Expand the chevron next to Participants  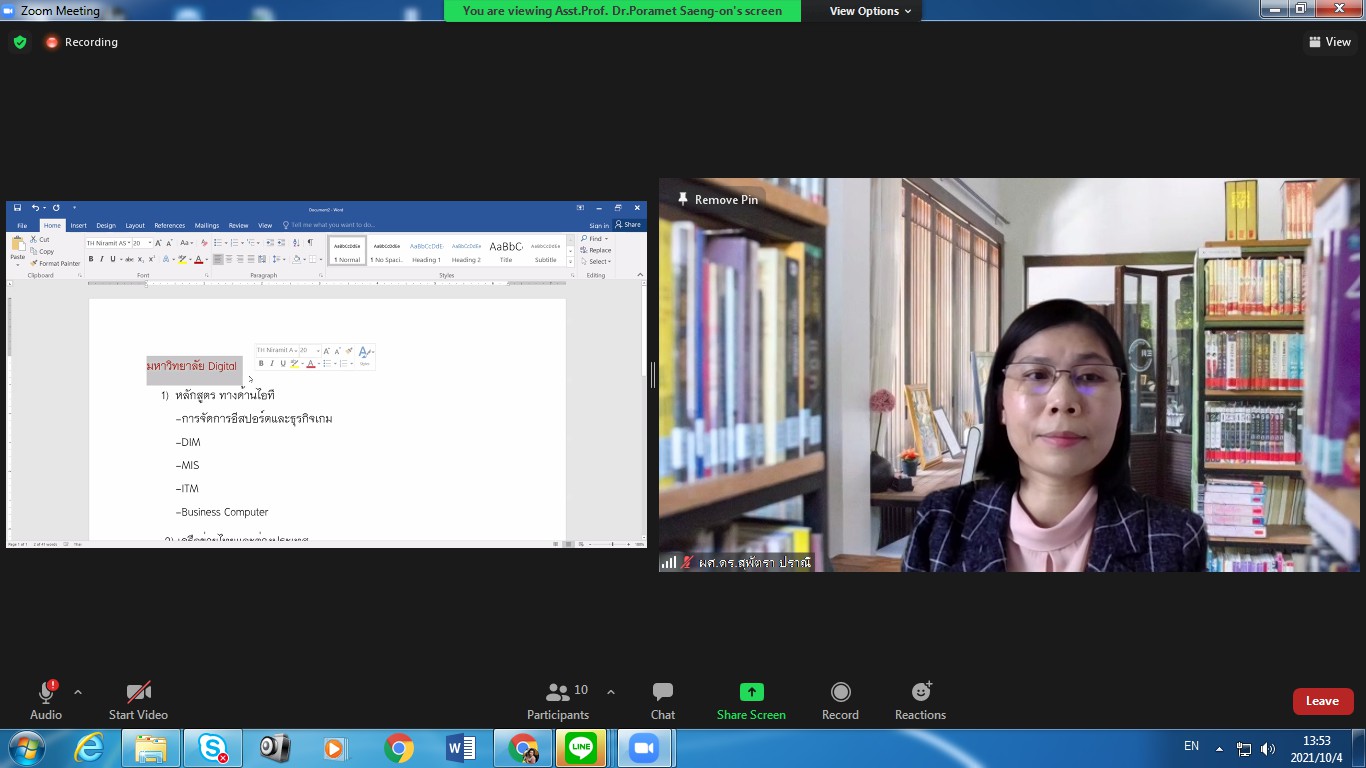click(611, 692)
